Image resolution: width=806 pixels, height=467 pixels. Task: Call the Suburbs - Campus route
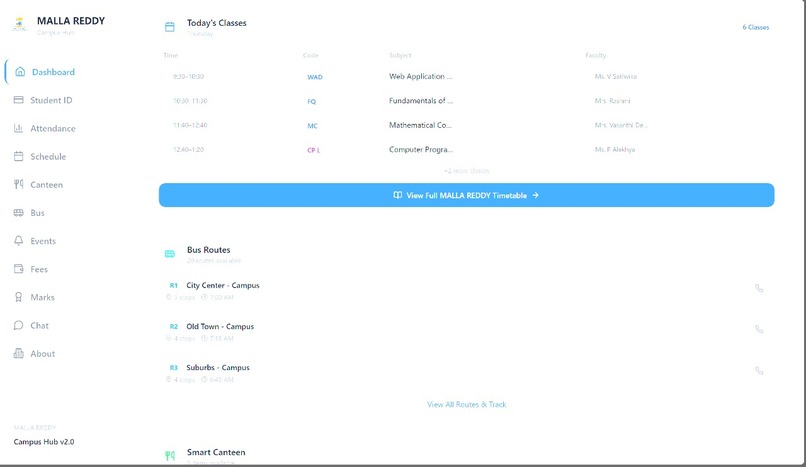click(759, 370)
